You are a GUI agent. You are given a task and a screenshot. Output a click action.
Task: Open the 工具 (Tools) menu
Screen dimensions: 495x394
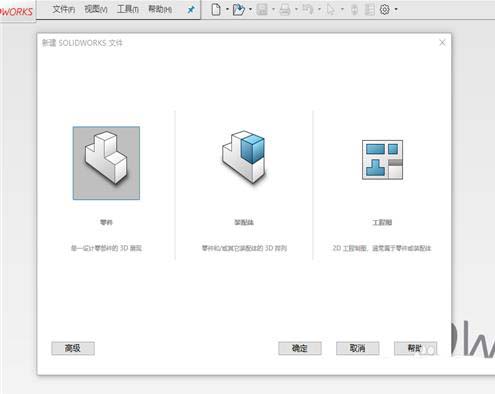tap(128, 9)
